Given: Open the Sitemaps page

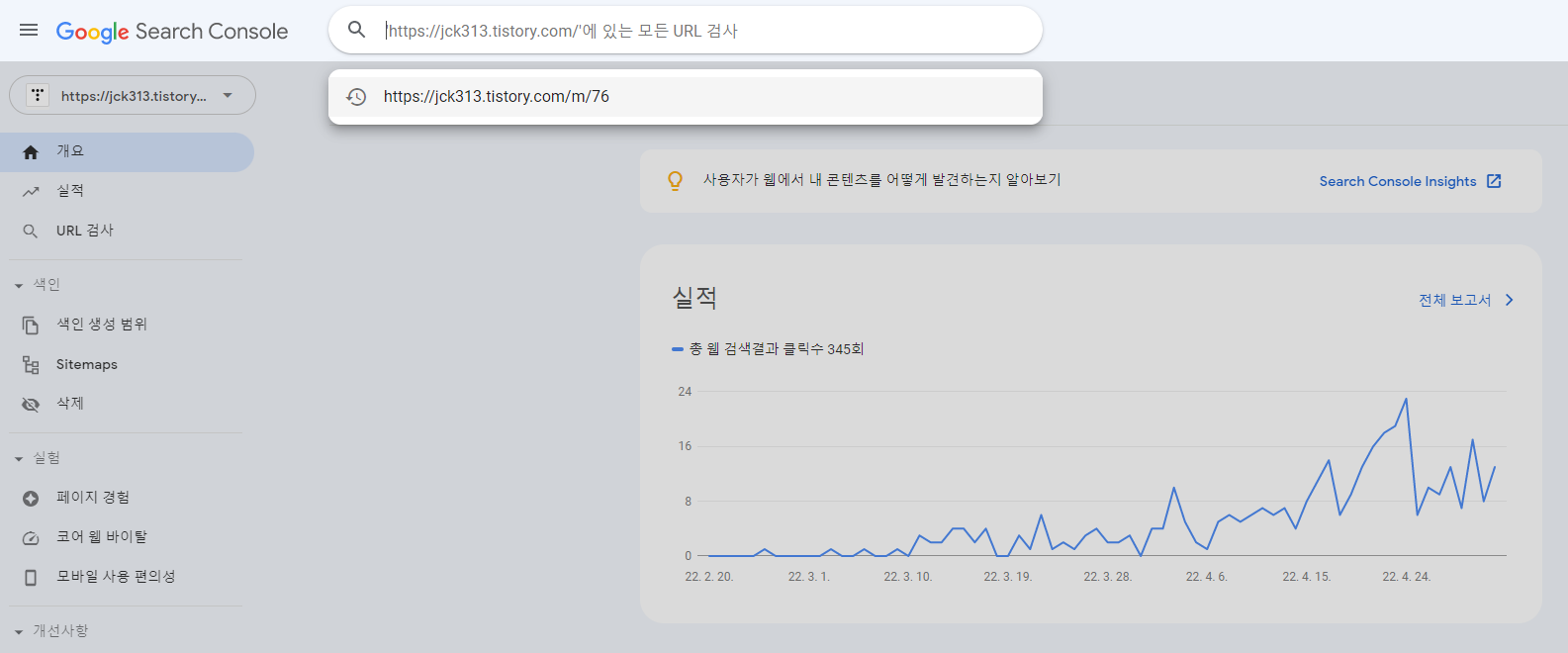Looking at the screenshot, I should (127, 364).
